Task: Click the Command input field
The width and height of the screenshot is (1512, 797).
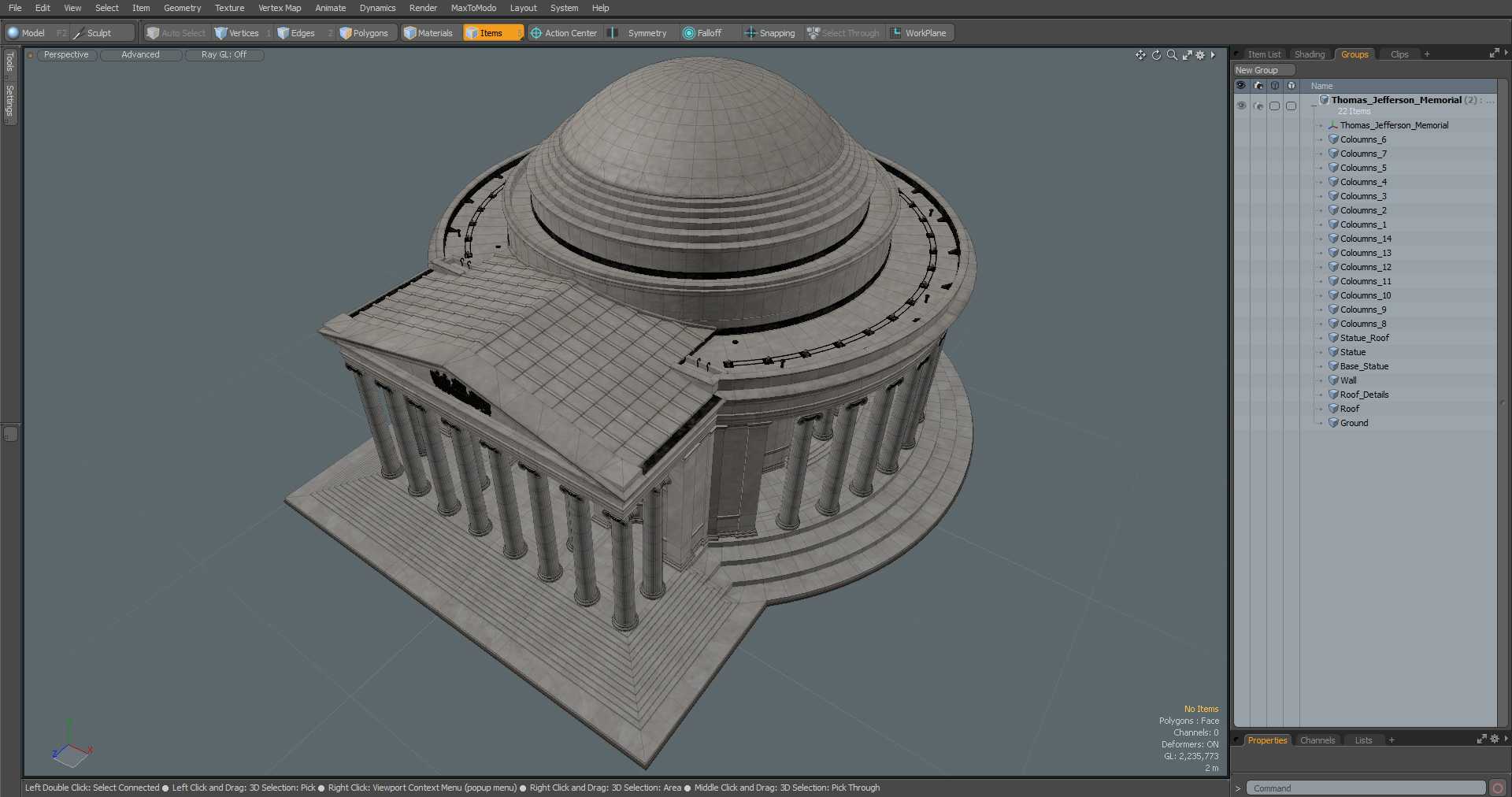Action: [1366, 788]
